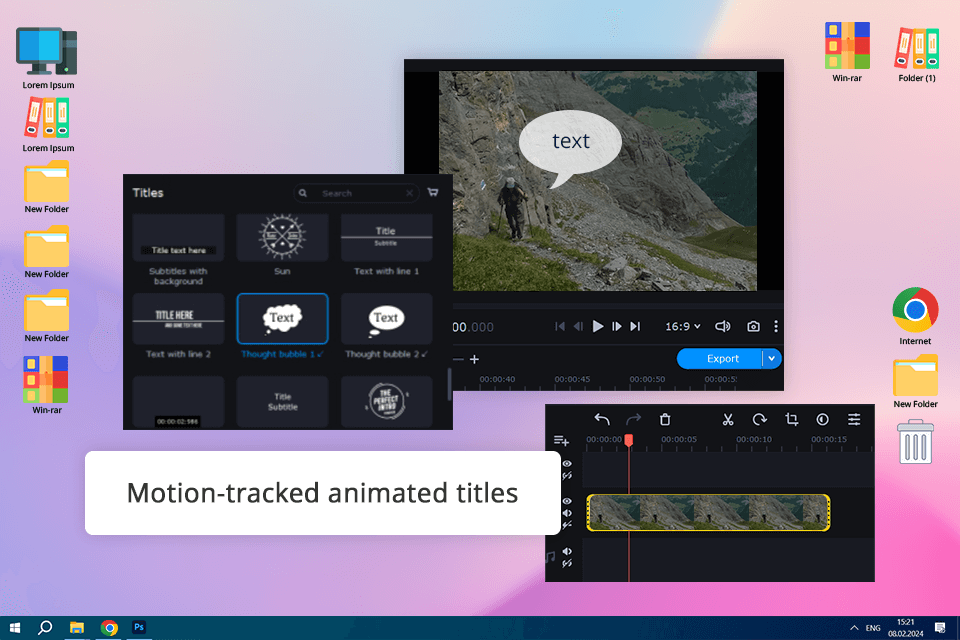
Task: Open clip properties sliders icon
Action: [854, 420]
